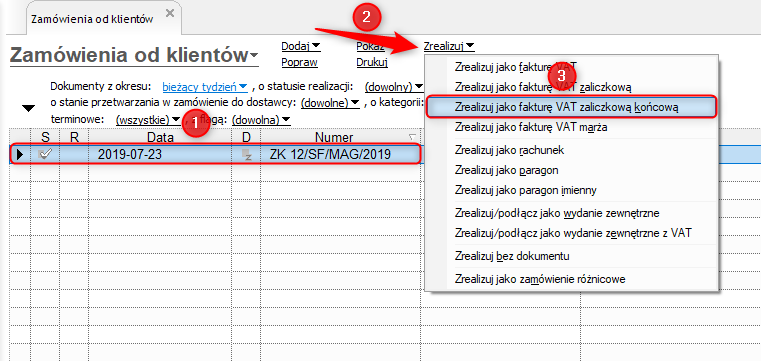Sort by the Numer column header
Screen dimensions: 761x361
(333, 137)
